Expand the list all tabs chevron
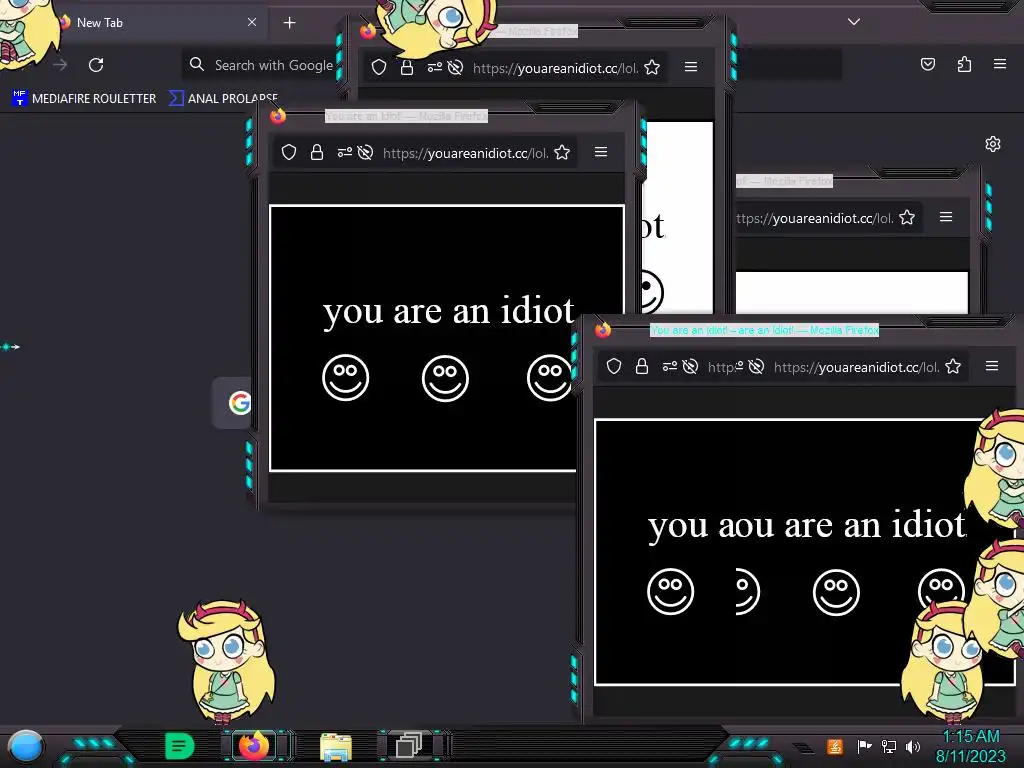This screenshot has width=1024, height=768. point(854,22)
